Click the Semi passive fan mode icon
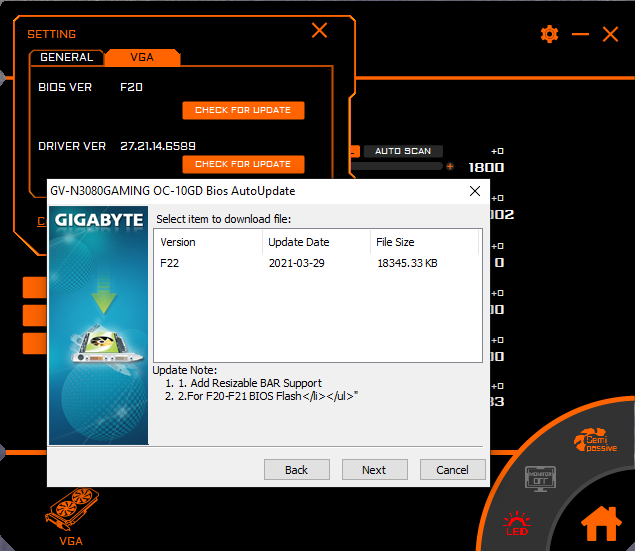635x551 pixels. pos(595,440)
